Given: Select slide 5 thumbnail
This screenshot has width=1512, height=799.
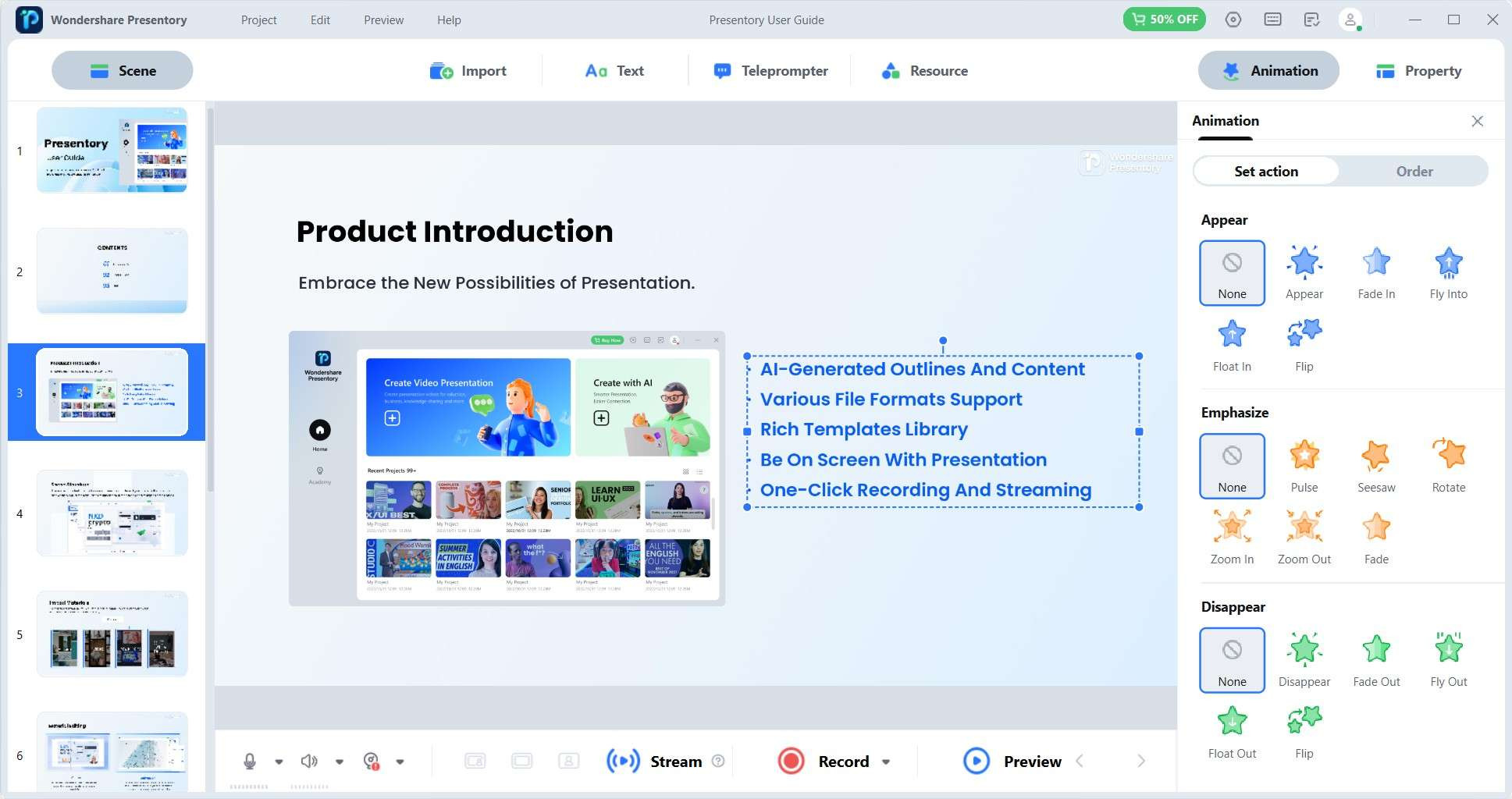Looking at the screenshot, I should pos(112,634).
